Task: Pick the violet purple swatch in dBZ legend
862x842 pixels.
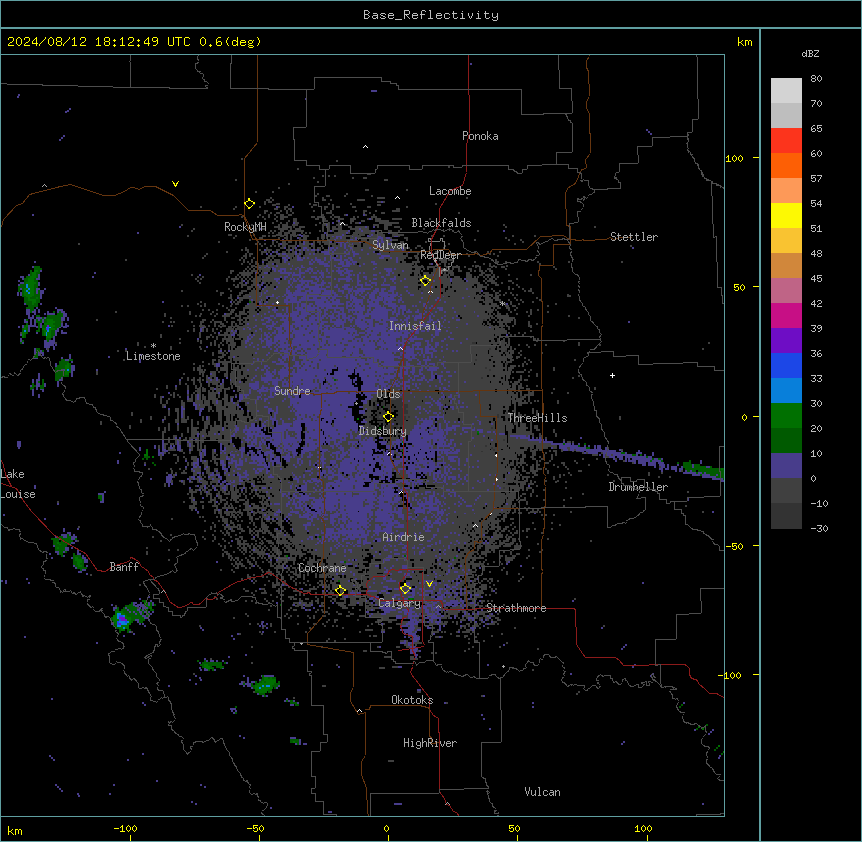Action: tap(786, 341)
